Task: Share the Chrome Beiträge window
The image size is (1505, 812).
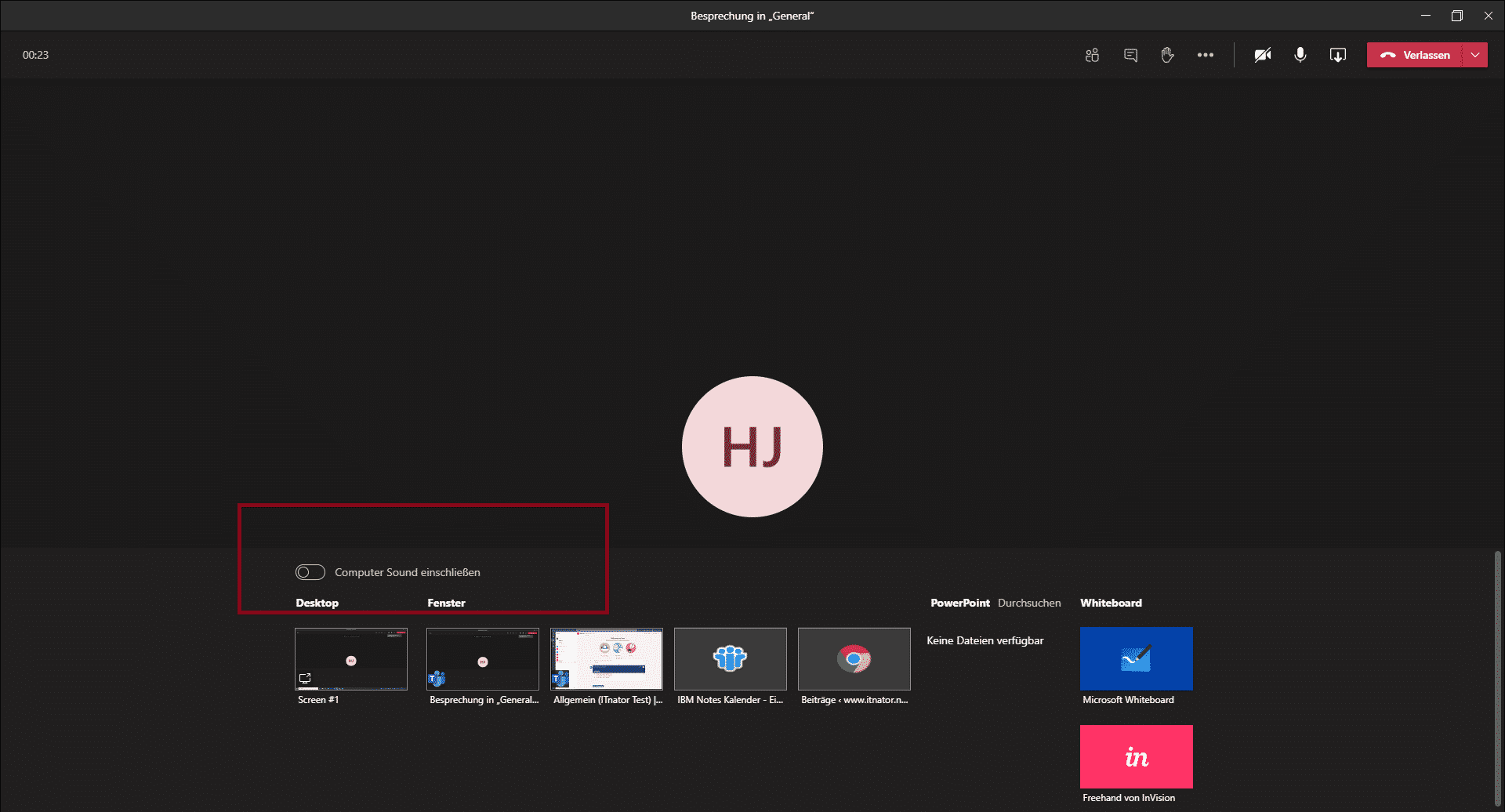Action: coord(854,658)
